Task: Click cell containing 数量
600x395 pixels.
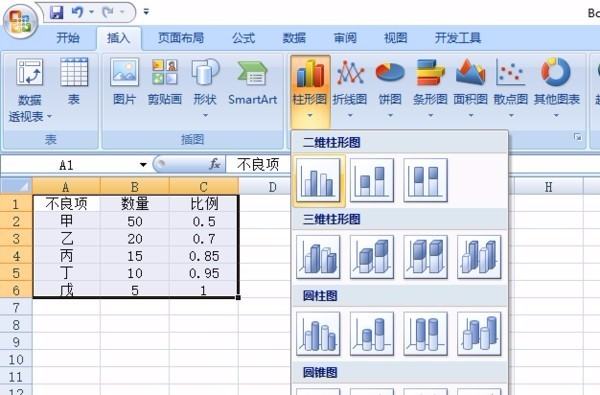Action: click(x=135, y=204)
